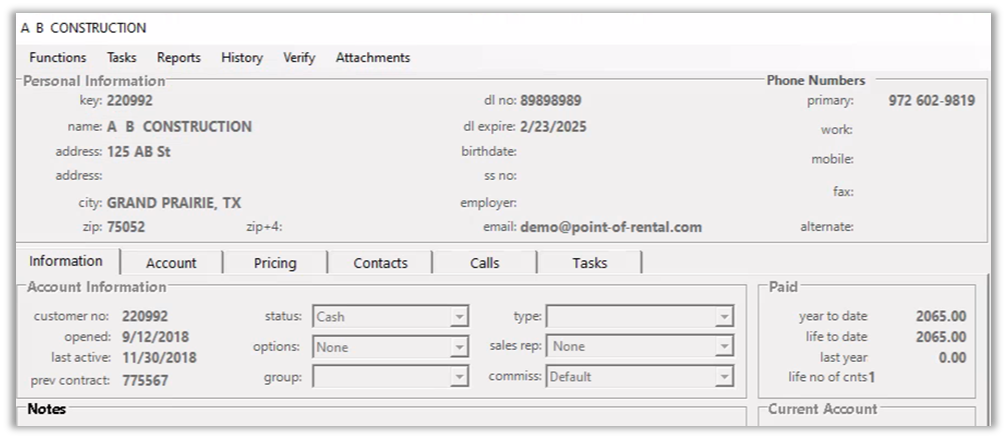Select the Tasks tab below personal info
Image resolution: width=1007 pixels, height=439 pixels.
[589, 263]
